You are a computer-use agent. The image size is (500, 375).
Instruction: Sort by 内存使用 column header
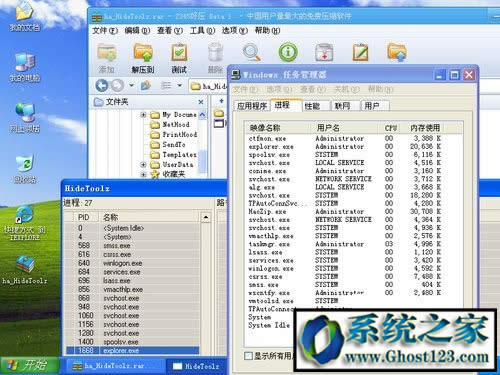click(425, 128)
